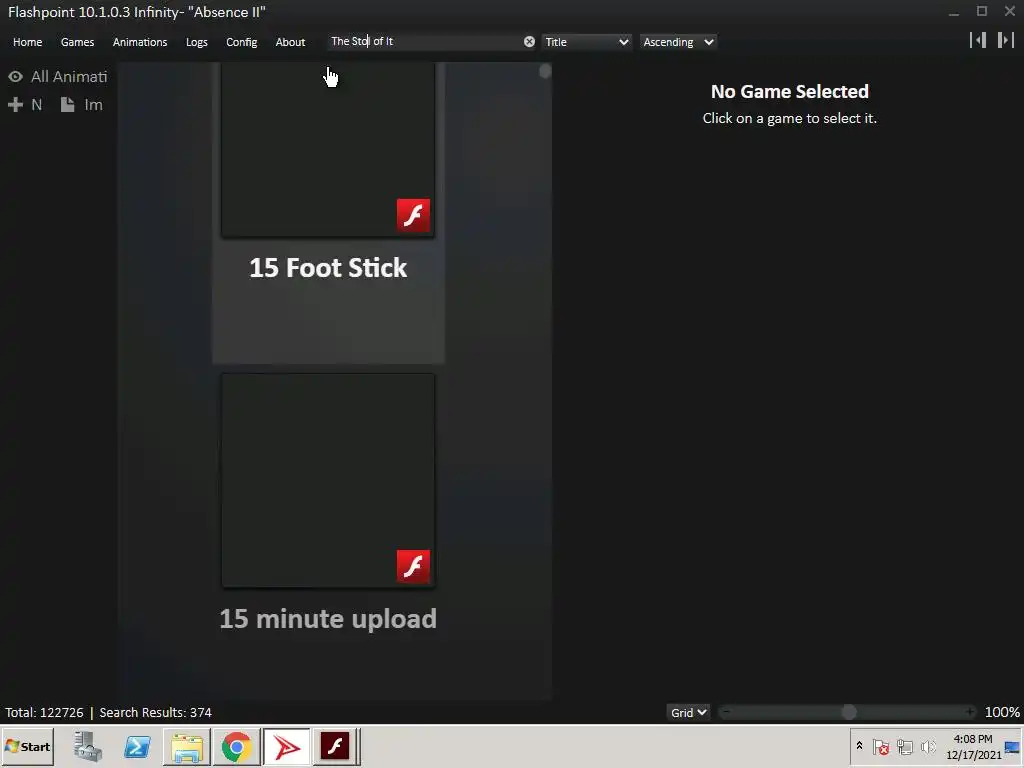Toggle the right sidebar visibility icon
This screenshot has height=768, width=1024.
coord(1006,40)
